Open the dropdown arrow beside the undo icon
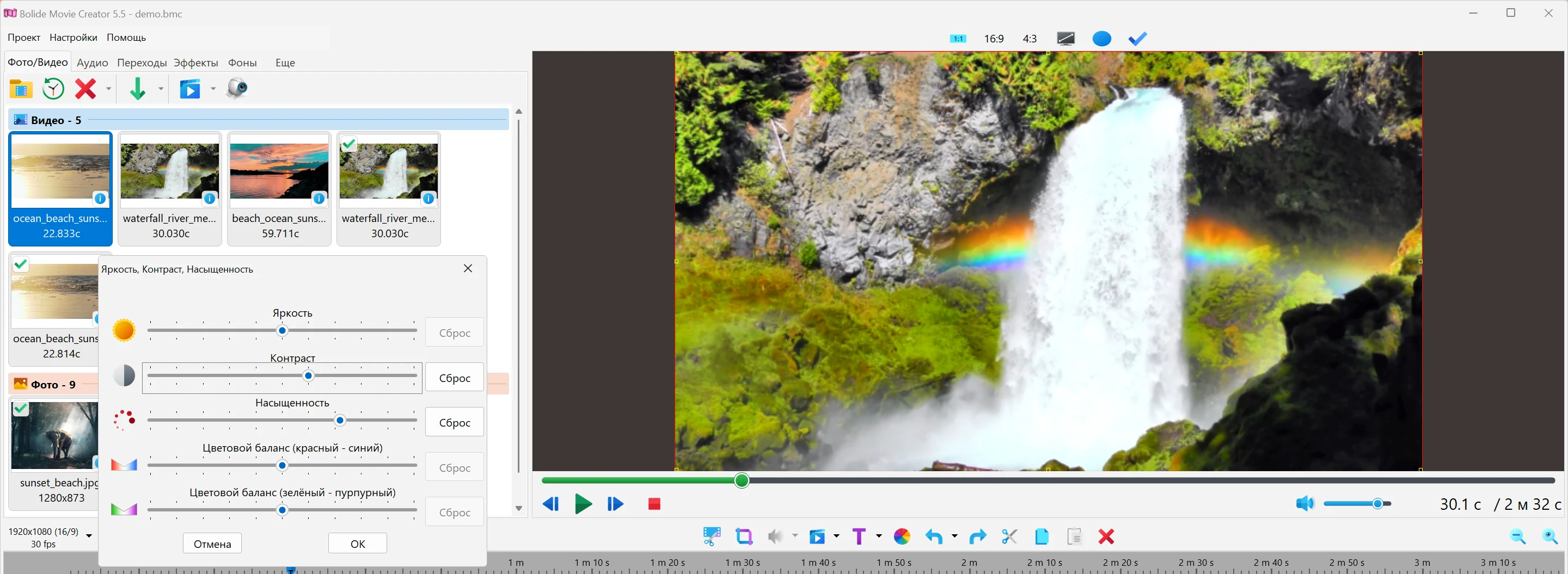The image size is (1568, 574). (954, 536)
